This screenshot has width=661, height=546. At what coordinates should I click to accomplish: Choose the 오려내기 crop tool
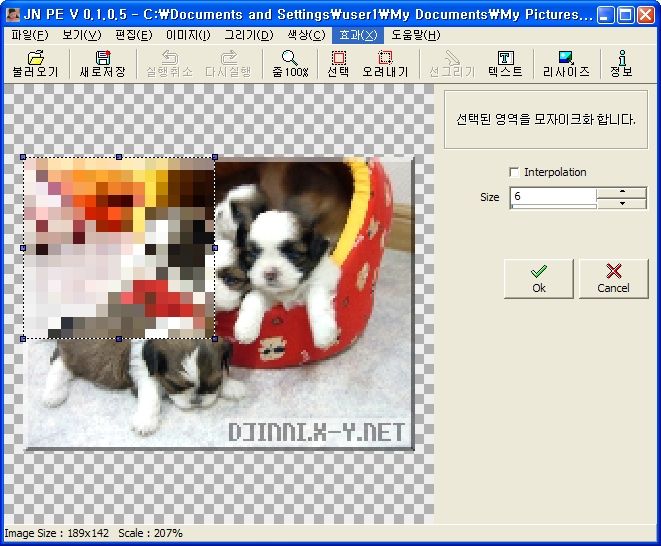[385, 64]
